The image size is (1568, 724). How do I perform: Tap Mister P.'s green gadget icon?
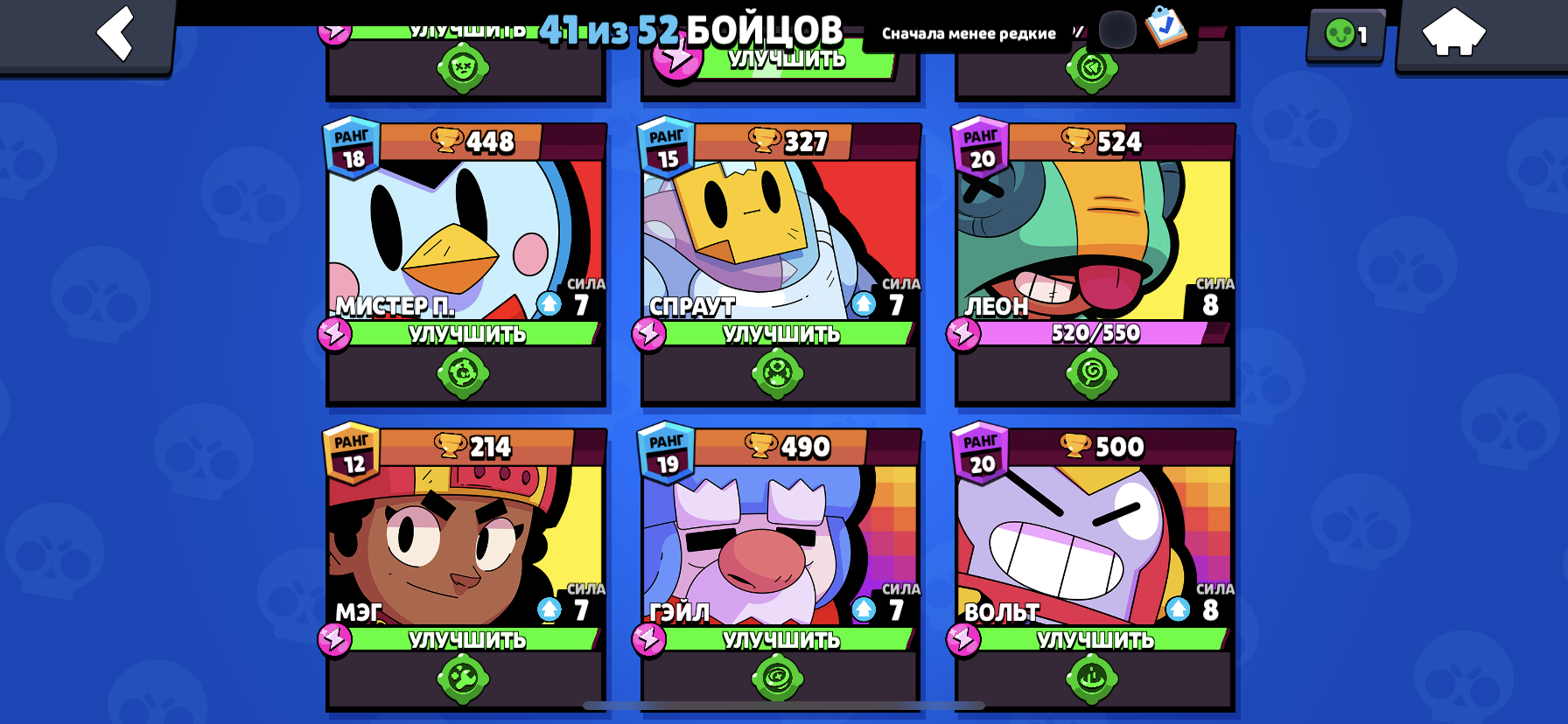point(463,373)
